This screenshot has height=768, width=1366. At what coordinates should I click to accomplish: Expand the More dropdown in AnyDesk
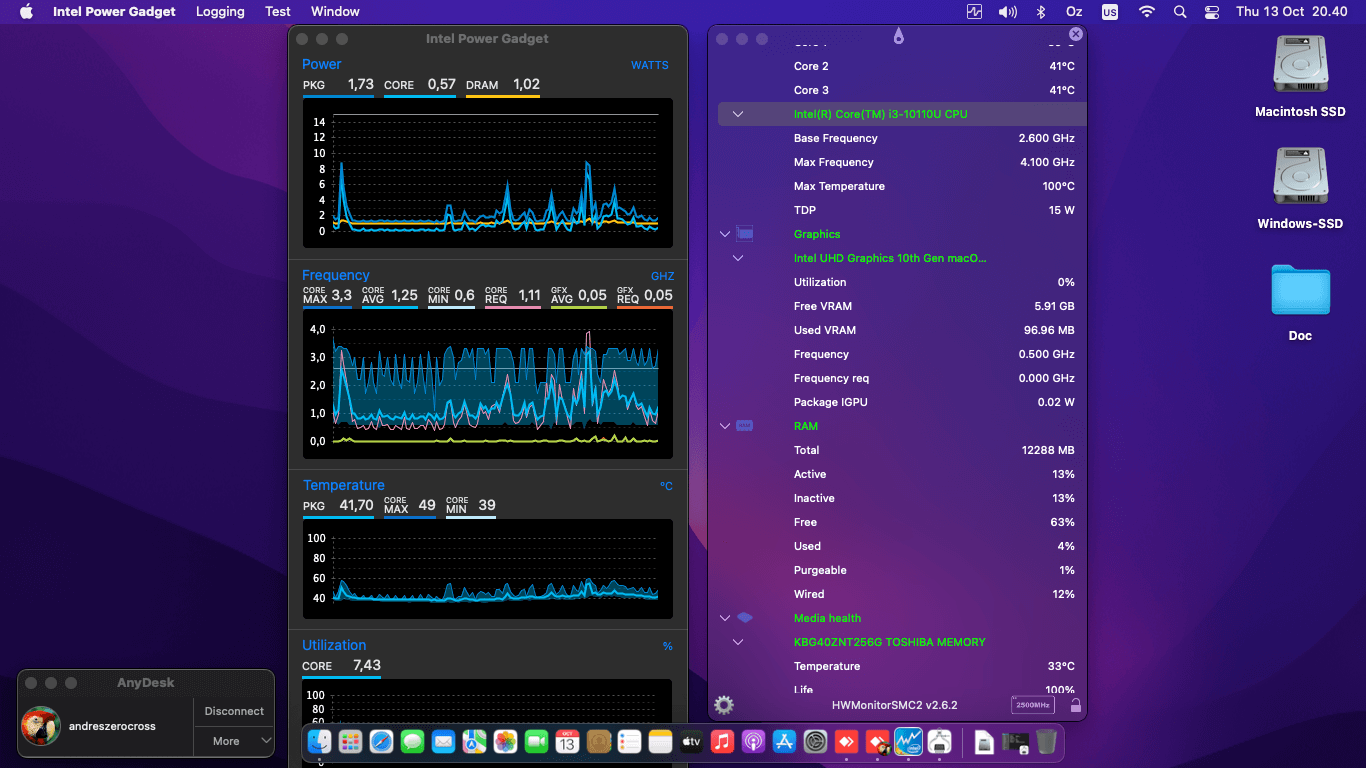tap(233, 741)
